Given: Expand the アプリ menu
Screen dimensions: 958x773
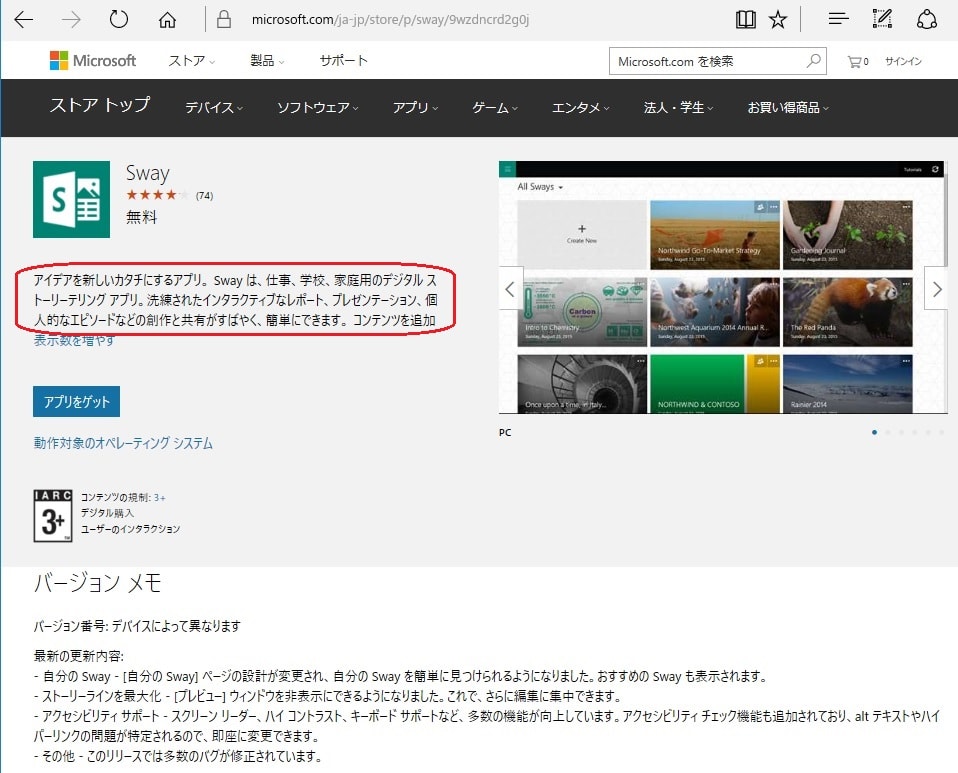Looking at the screenshot, I should 415,108.
